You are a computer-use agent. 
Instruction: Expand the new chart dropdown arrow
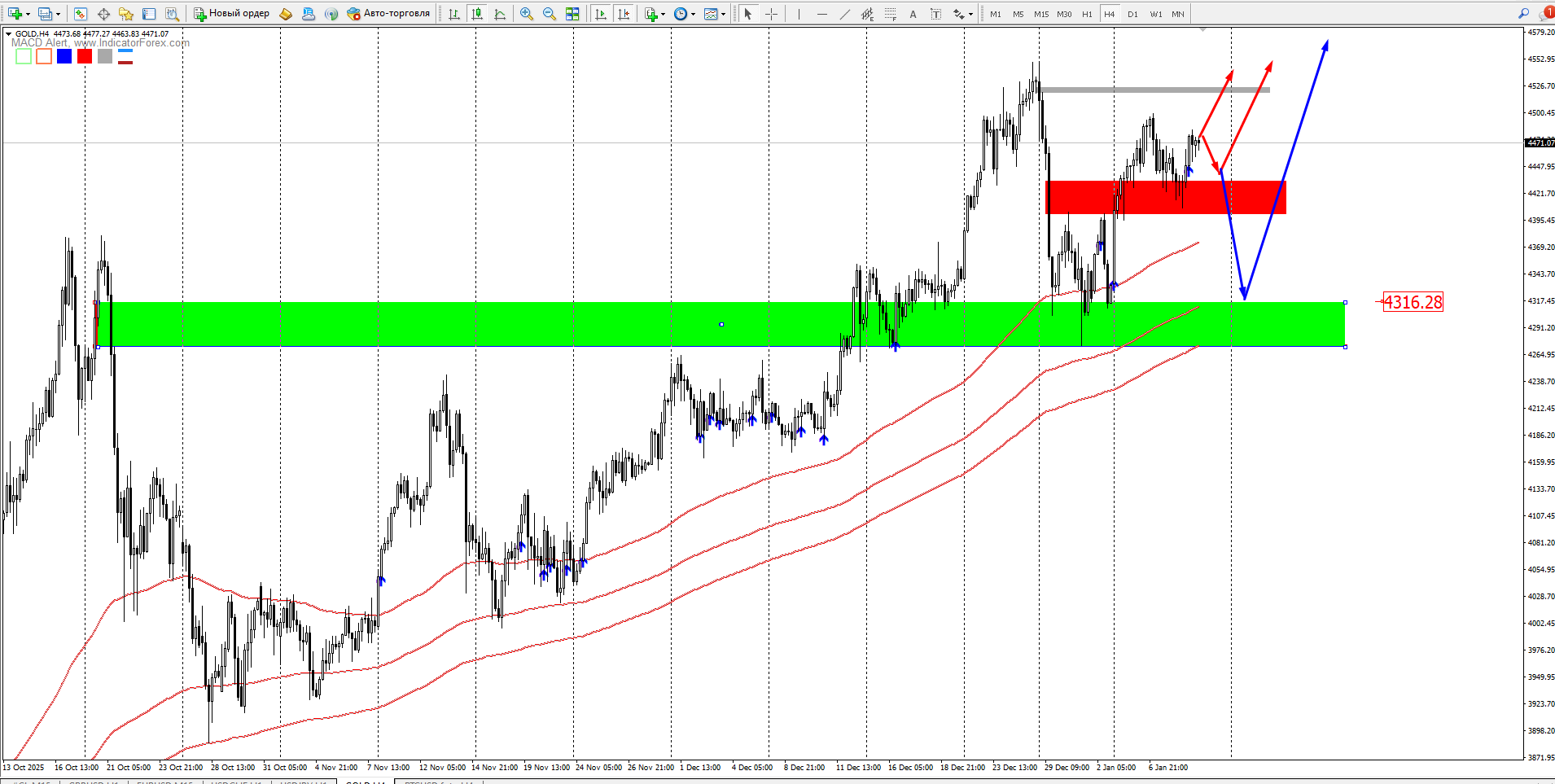(x=28, y=15)
